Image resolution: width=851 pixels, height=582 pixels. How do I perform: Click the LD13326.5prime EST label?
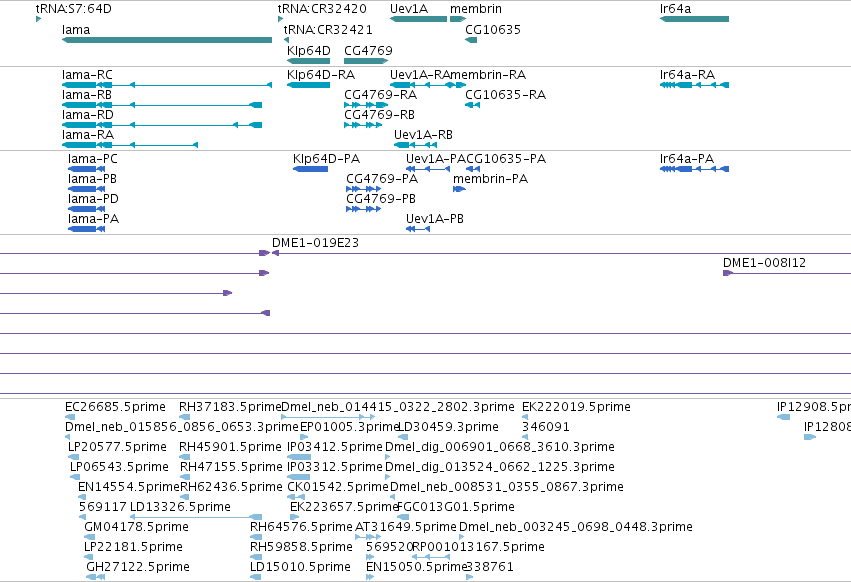[x=180, y=507]
